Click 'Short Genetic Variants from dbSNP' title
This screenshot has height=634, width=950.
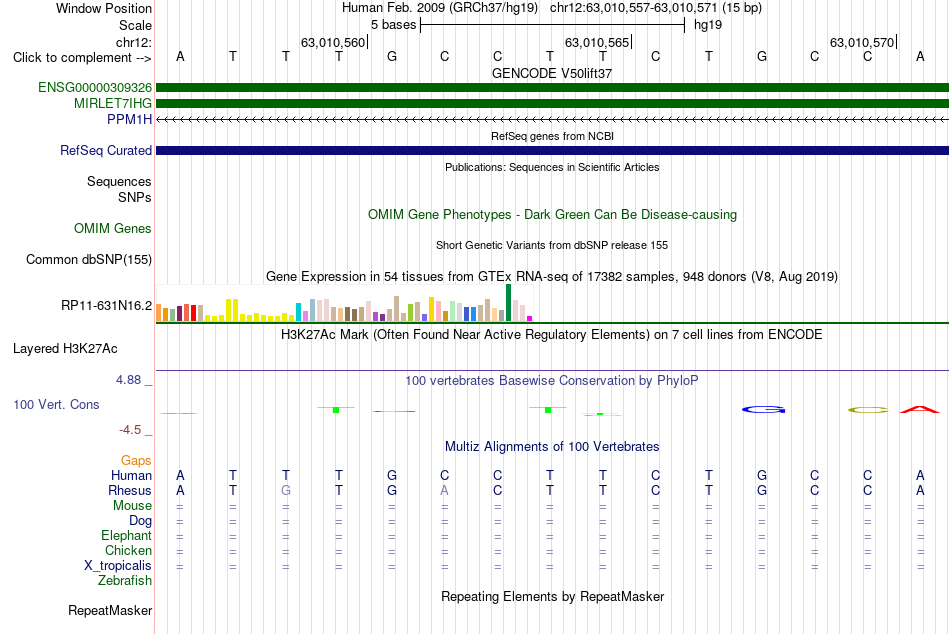coord(552,245)
